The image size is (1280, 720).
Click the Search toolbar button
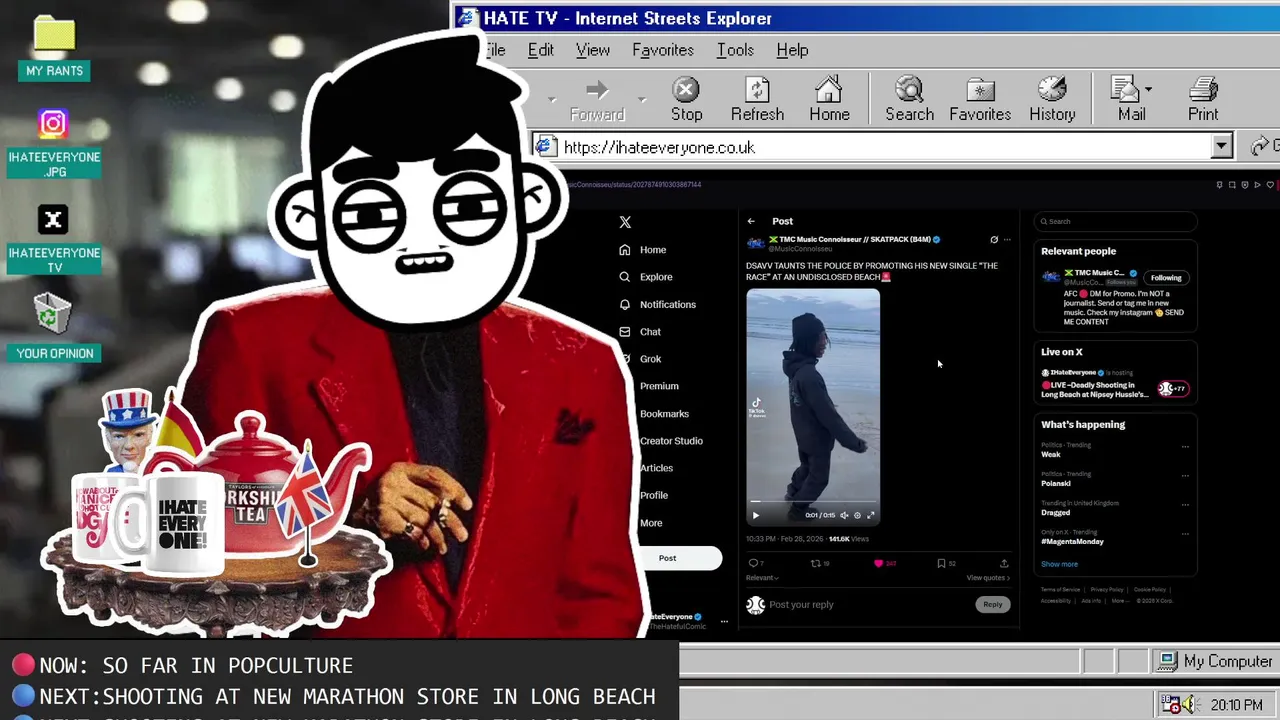coord(909,100)
